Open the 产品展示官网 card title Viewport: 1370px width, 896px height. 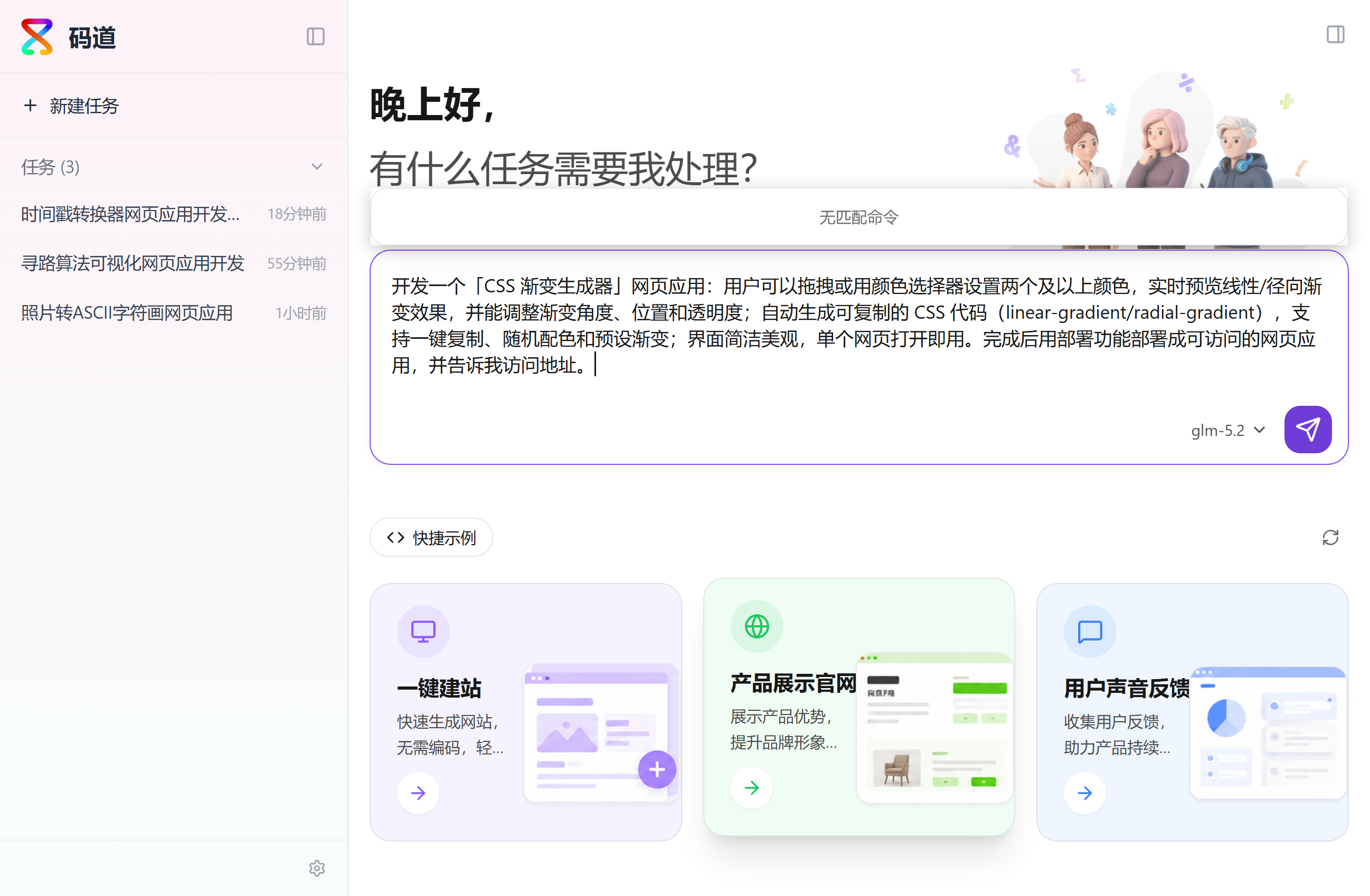[793, 683]
